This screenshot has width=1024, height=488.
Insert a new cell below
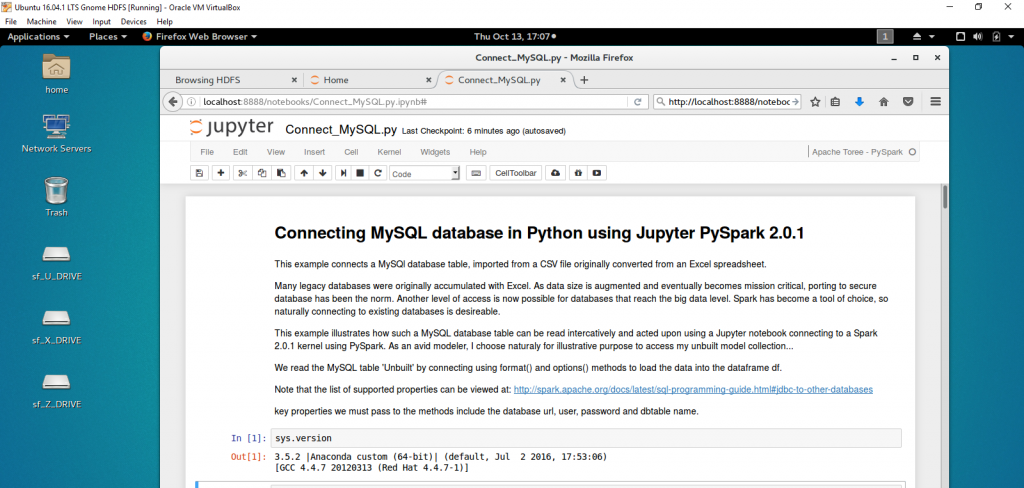tap(221, 173)
